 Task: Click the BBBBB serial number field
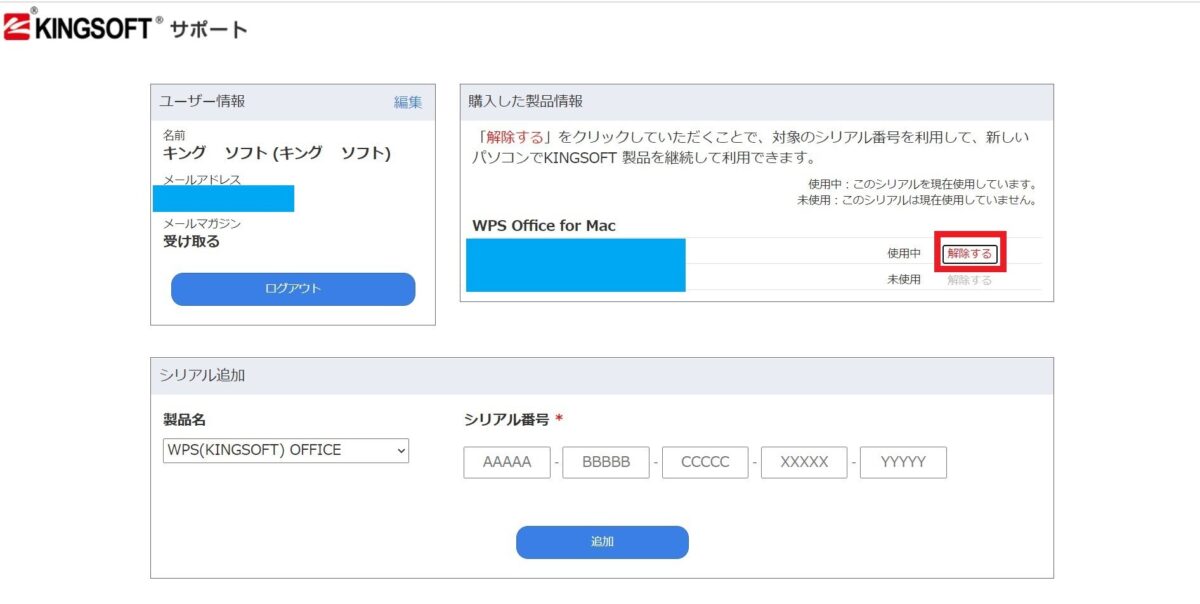(605, 461)
